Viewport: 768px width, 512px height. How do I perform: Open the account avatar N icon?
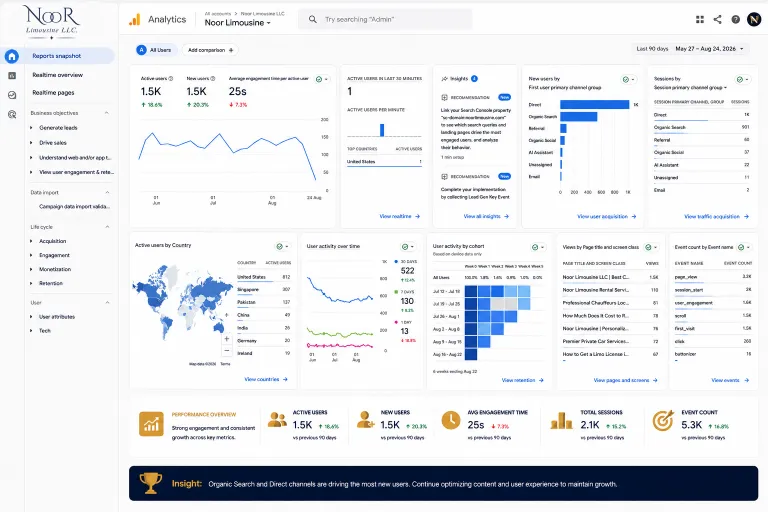pos(754,20)
